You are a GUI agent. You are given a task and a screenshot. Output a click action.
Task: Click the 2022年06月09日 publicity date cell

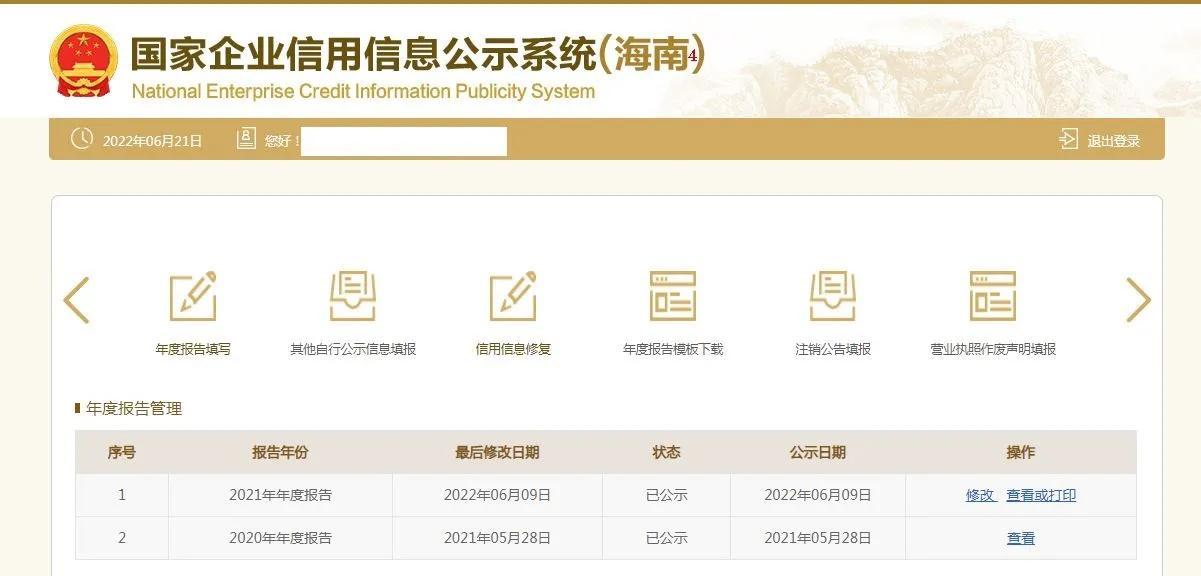[818, 495]
